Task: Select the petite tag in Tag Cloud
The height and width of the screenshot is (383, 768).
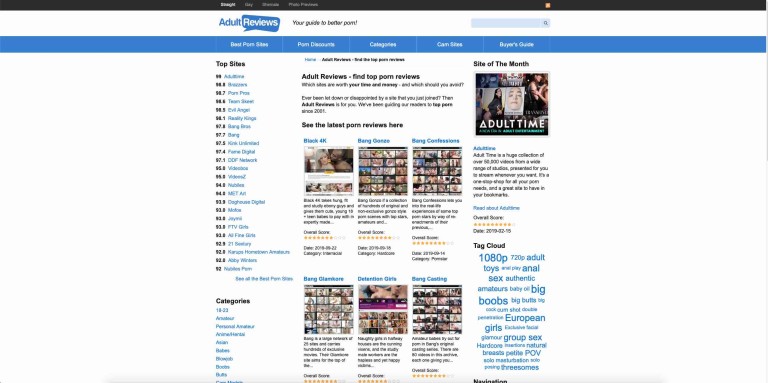Action: 514,353
